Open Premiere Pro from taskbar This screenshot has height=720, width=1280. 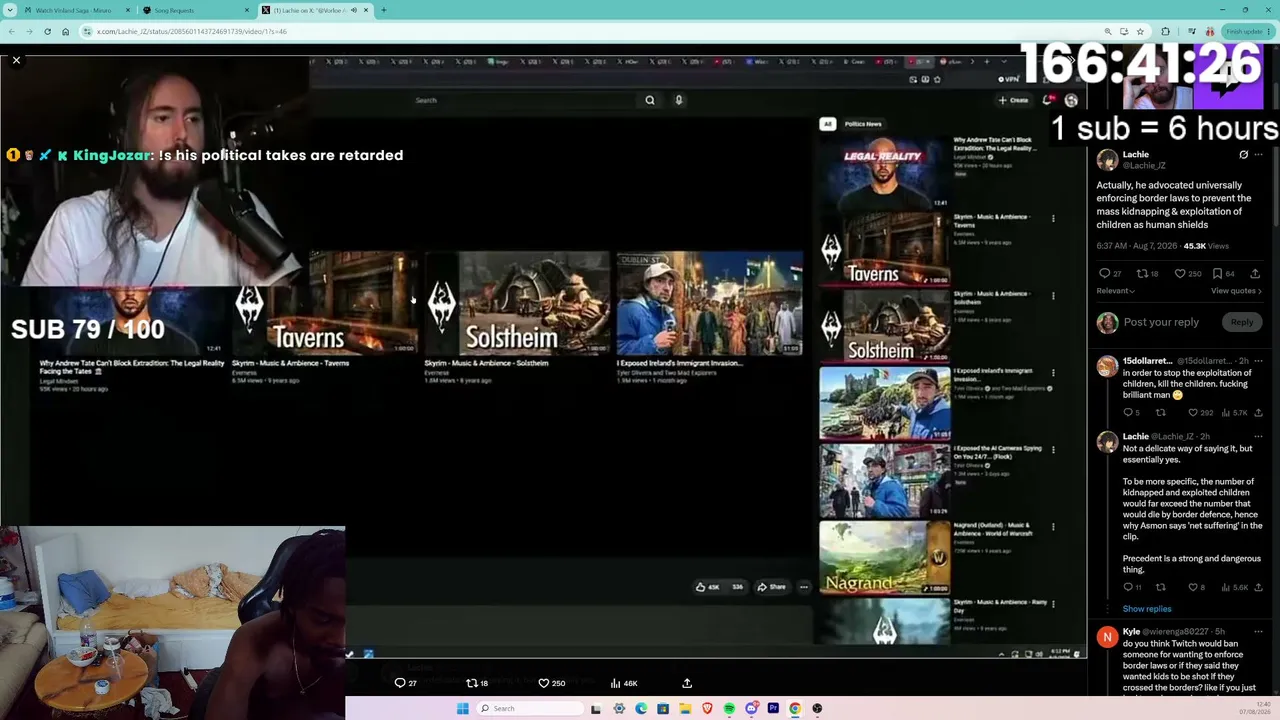tap(773, 708)
